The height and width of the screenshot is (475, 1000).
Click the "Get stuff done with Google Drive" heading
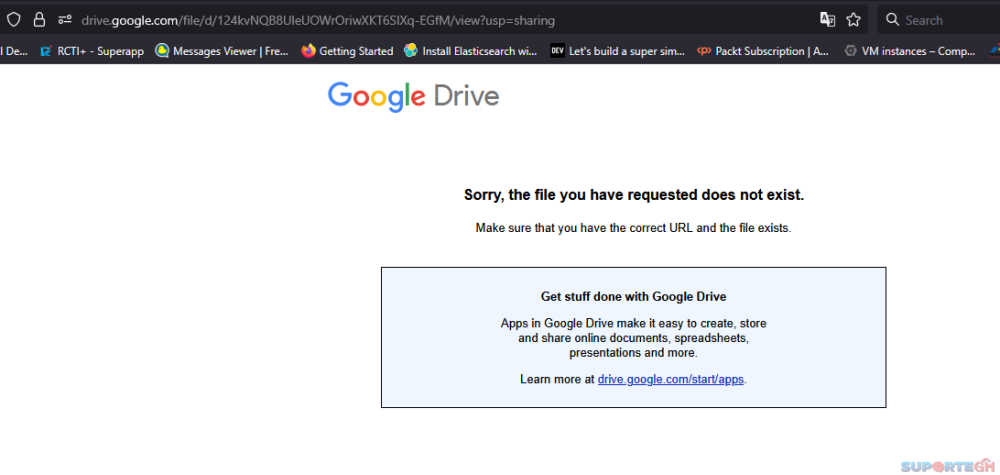click(x=633, y=297)
